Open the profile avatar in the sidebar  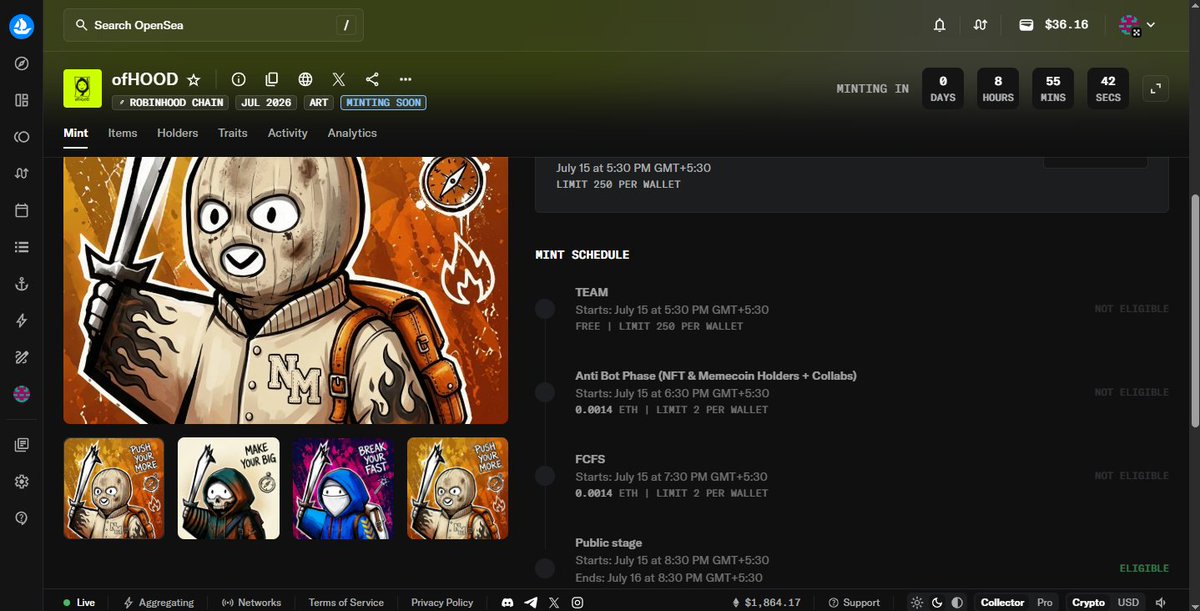pos(21,395)
